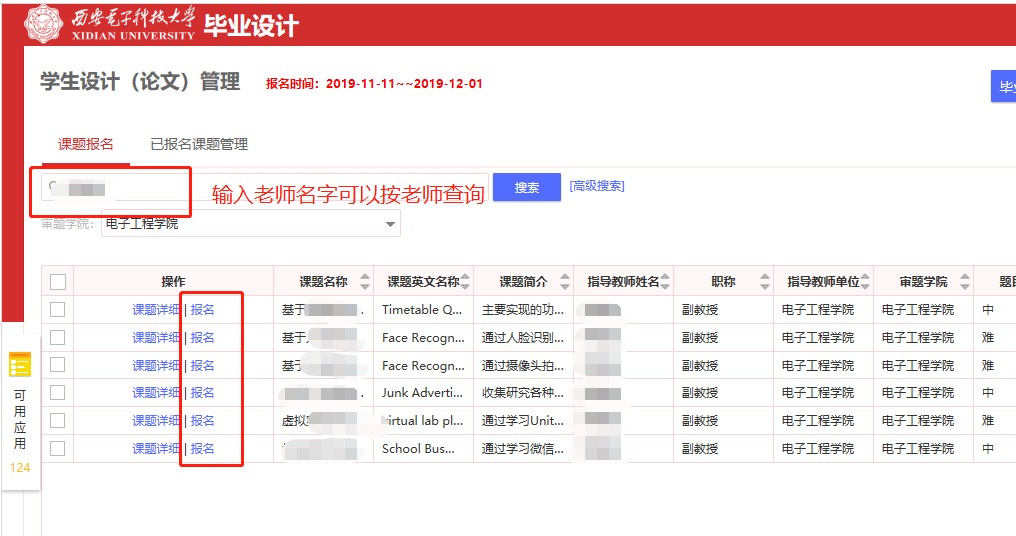Check the School Bus topic row checkbox
The width and height of the screenshot is (1016, 536).
tap(58, 449)
